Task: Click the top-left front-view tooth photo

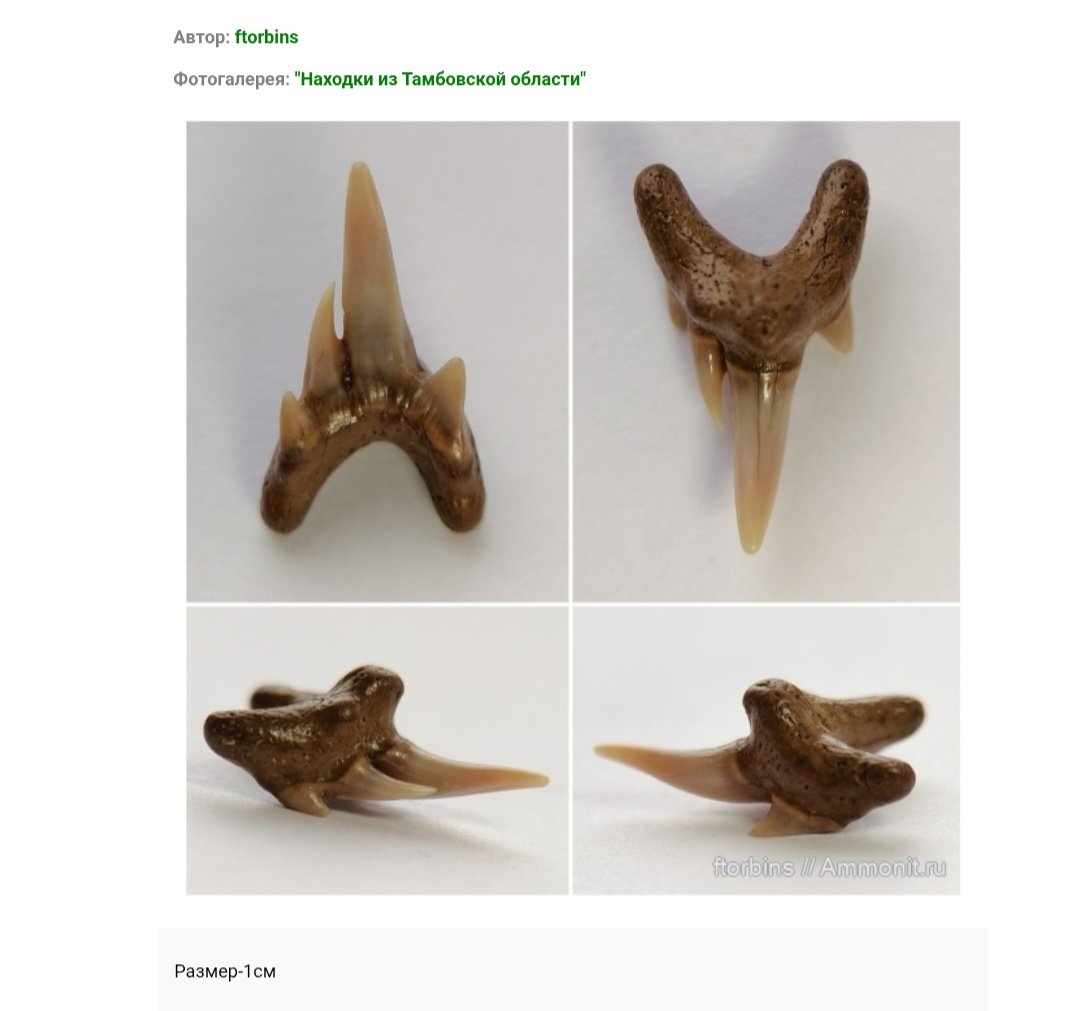Action: [x=377, y=362]
